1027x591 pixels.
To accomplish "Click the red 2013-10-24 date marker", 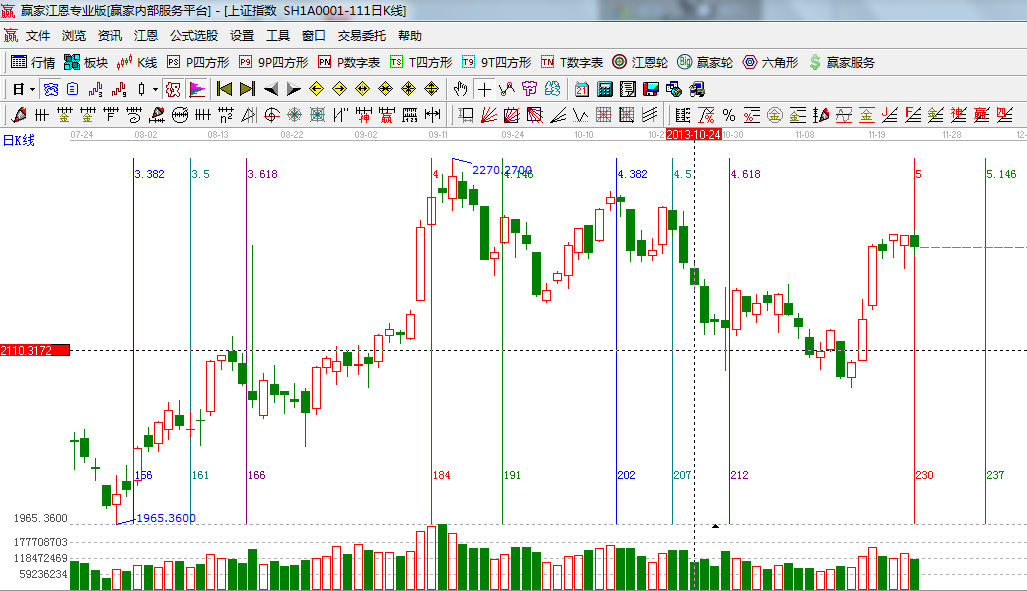I will pos(693,134).
